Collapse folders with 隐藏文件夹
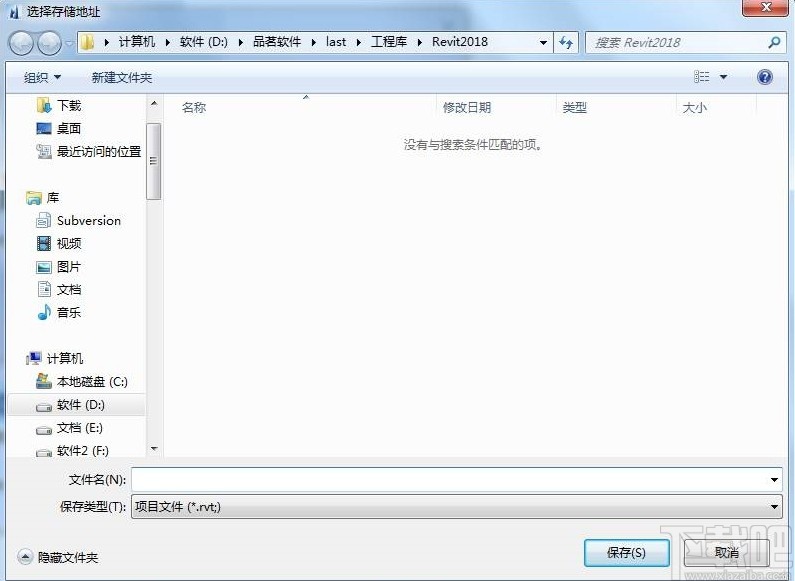795x581 pixels. 58,557
